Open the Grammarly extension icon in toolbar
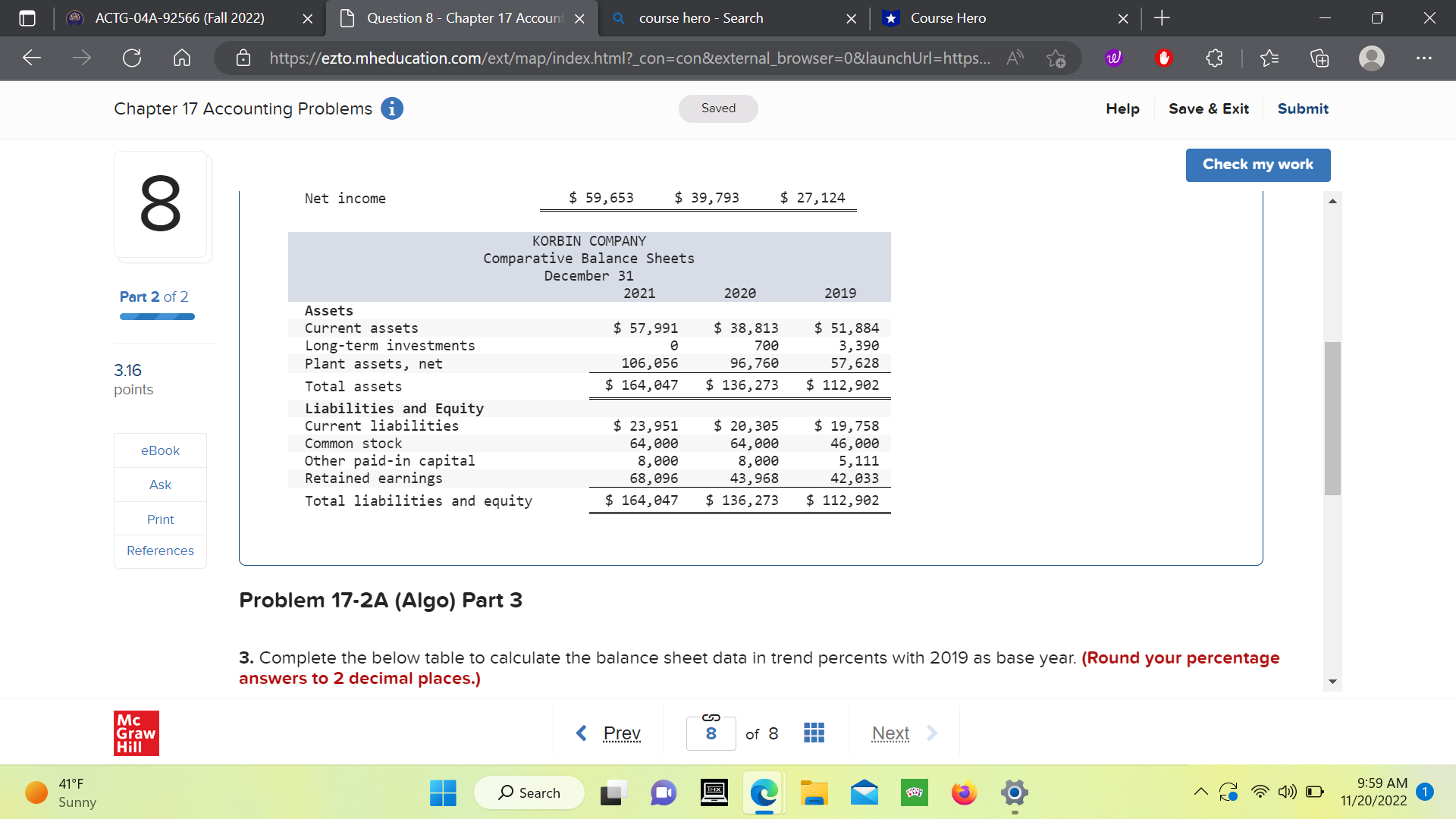 pyautogui.click(x=1112, y=58)
